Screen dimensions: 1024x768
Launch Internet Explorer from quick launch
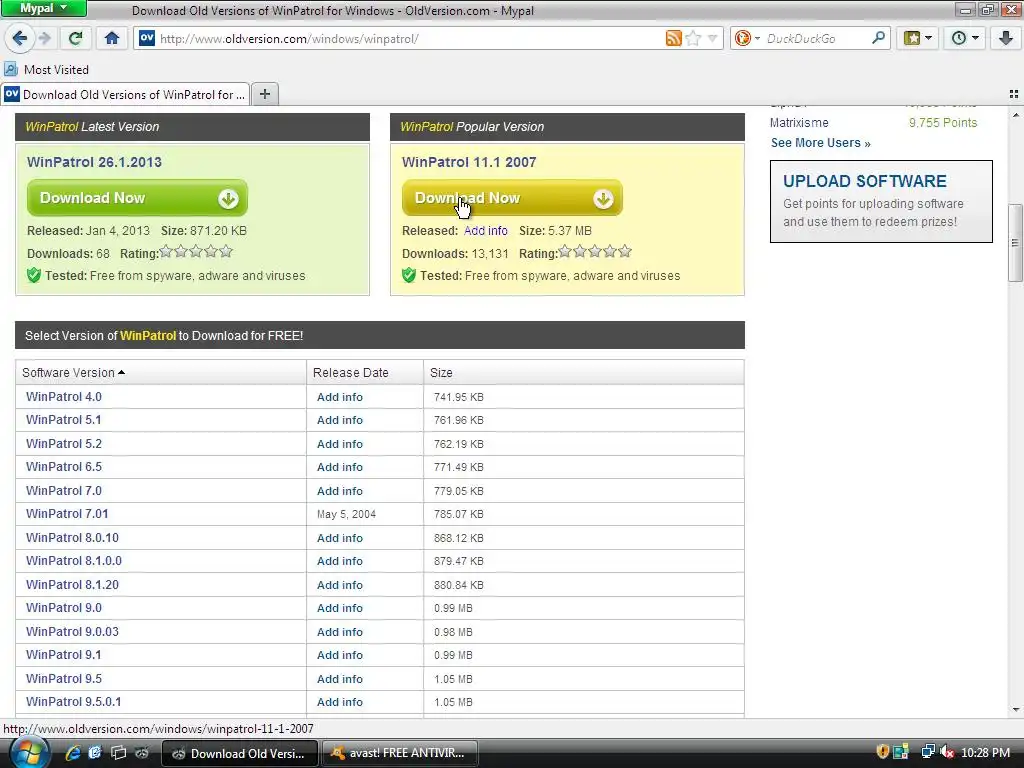click(x=72, y=753)
